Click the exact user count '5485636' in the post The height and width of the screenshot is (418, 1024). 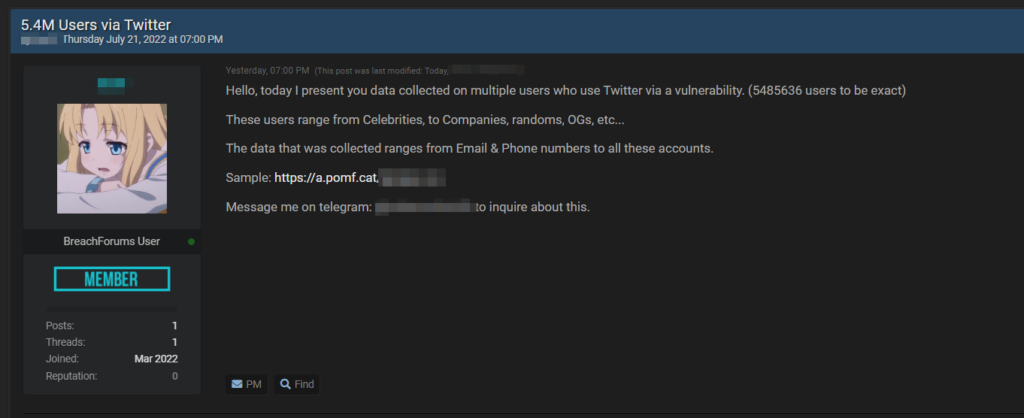[780, 91]
